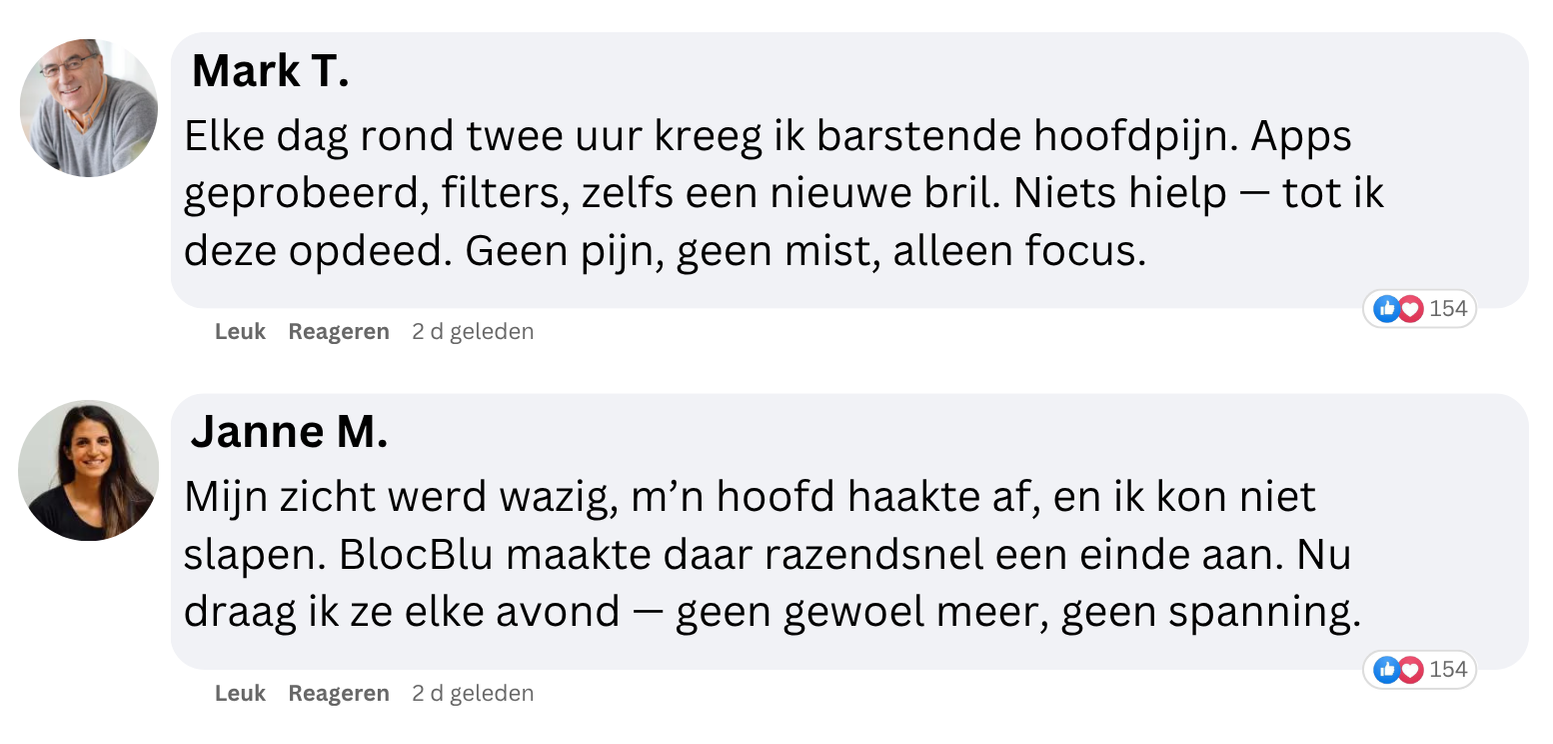Click the blue thumbs-up icon on Mark T.'s comment
Screen dimensions: 1553x744
tap(1386, 309)
